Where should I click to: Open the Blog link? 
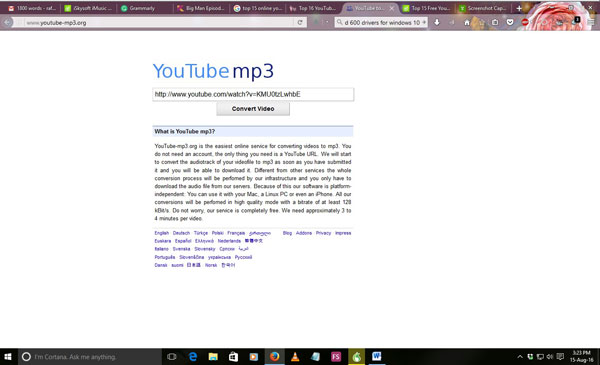(287, 233)
